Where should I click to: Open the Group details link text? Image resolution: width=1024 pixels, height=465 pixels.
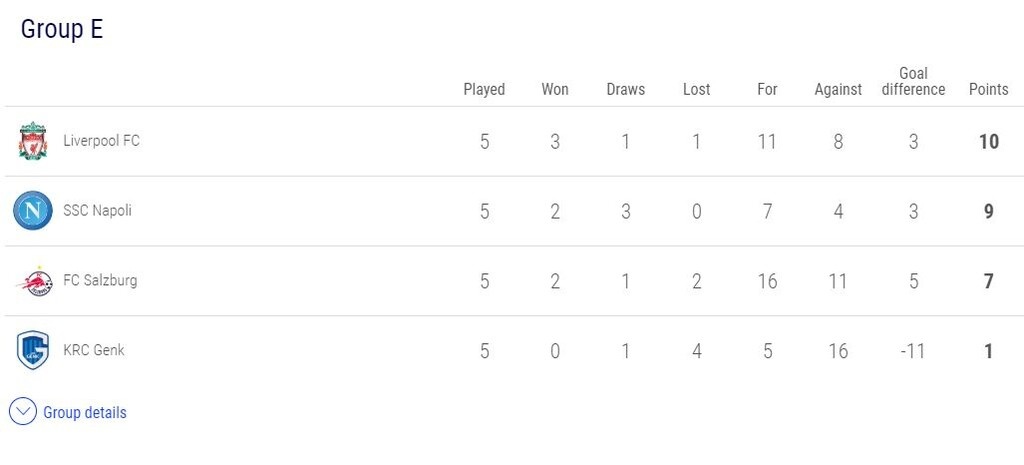pos(85,412)
